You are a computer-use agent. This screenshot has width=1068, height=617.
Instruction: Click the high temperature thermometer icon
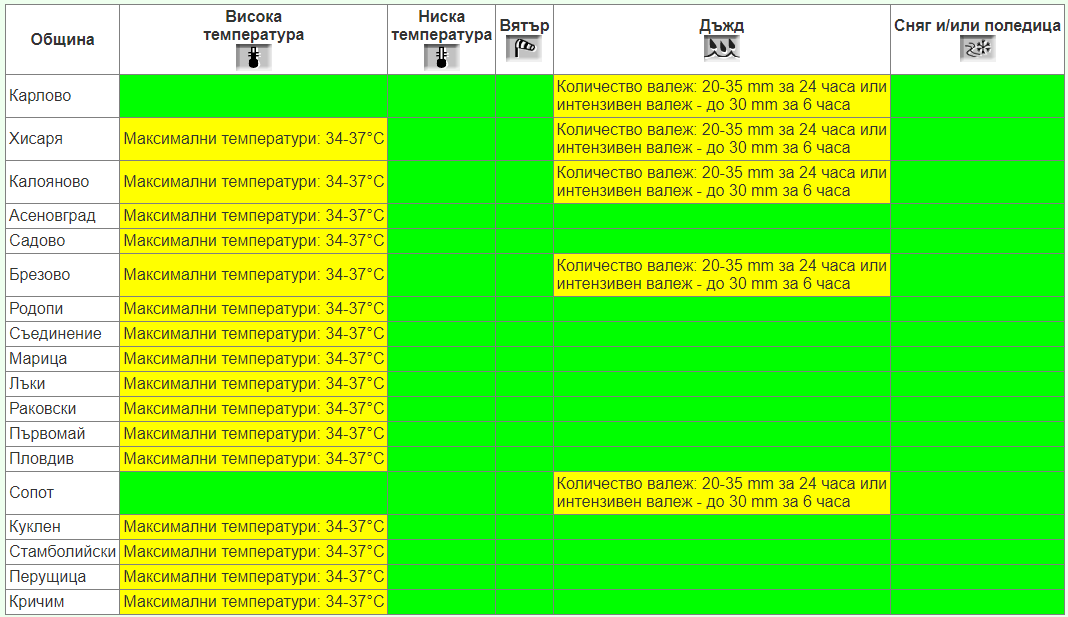(x=253, y=57)
